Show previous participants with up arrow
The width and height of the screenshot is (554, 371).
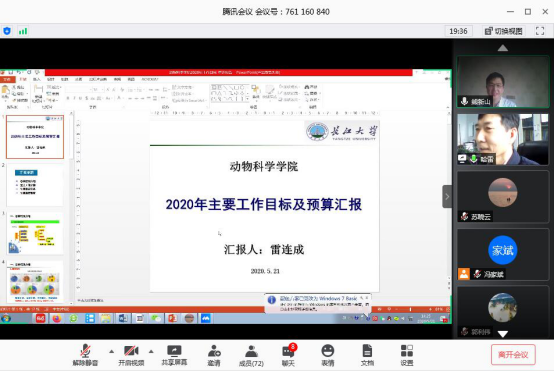(x=503, y=48)
